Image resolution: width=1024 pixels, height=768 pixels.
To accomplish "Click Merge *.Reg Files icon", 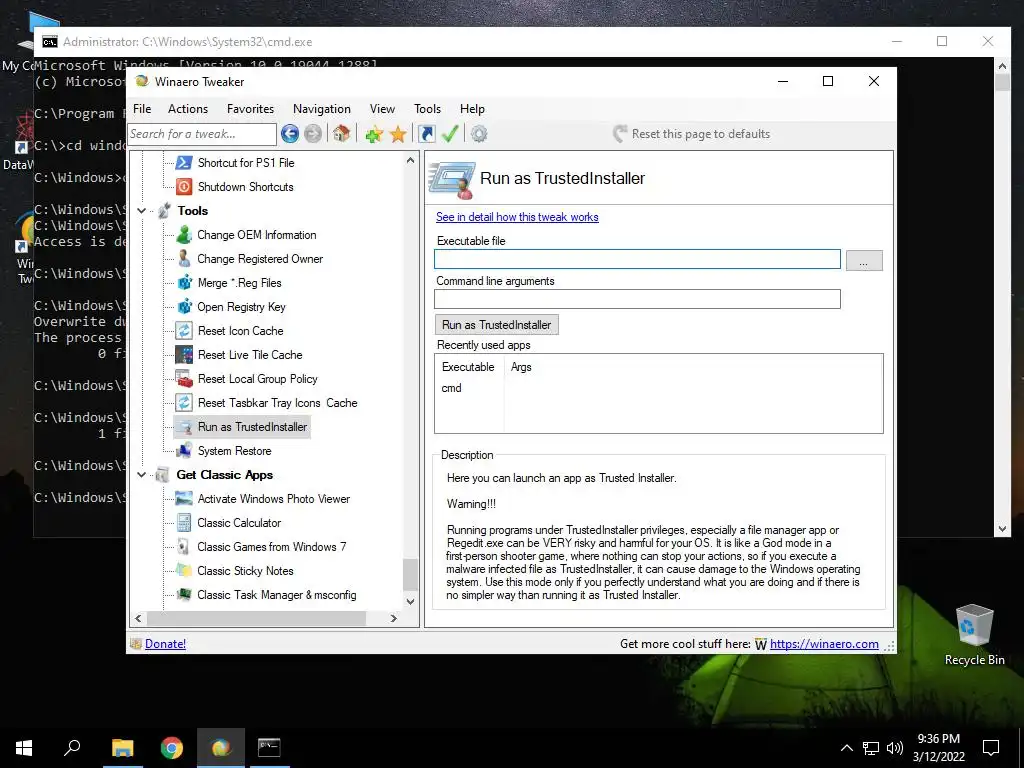I will pos(184,283).
